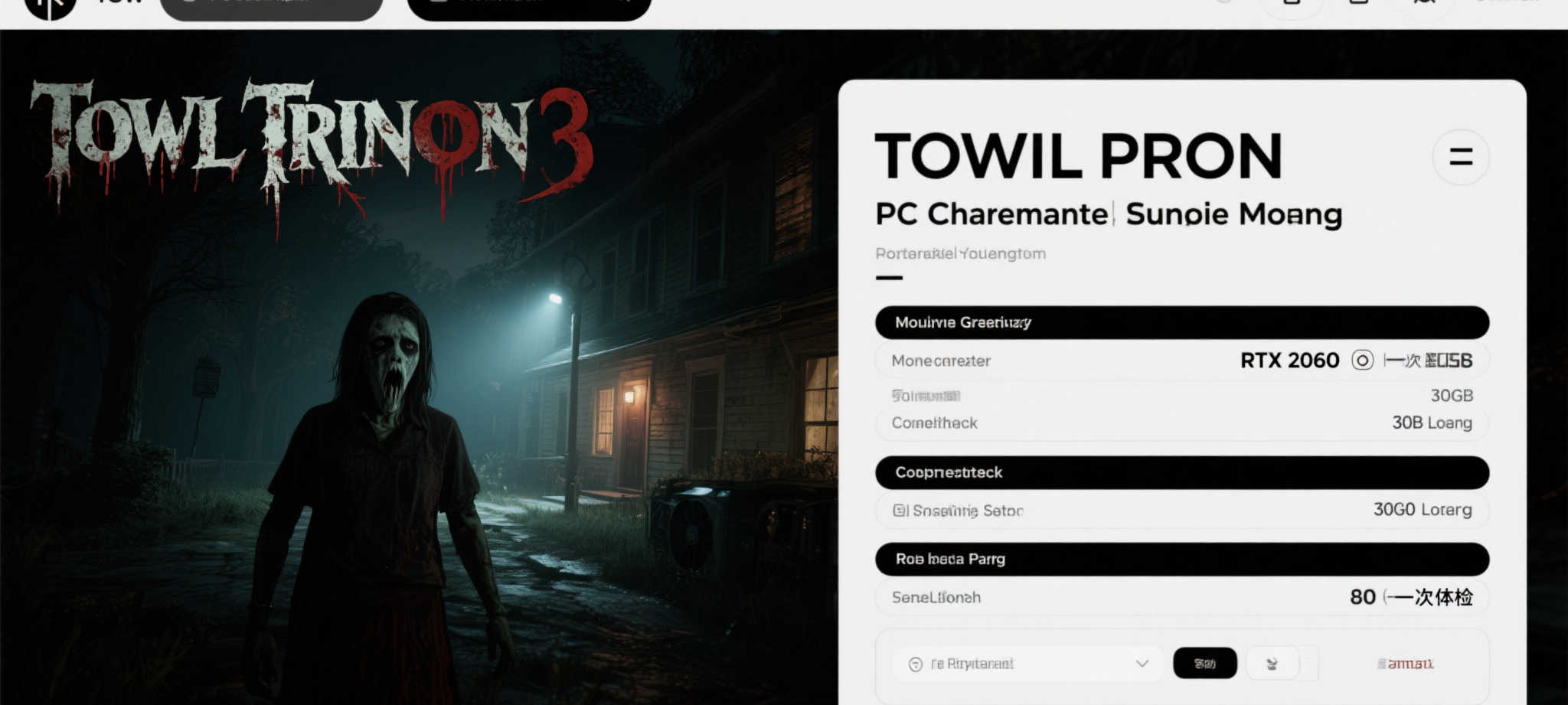Expand the Mouirvie Greeriuay section header
This screenshot has height=705, width=1568.
click(x=1182, y=322)
